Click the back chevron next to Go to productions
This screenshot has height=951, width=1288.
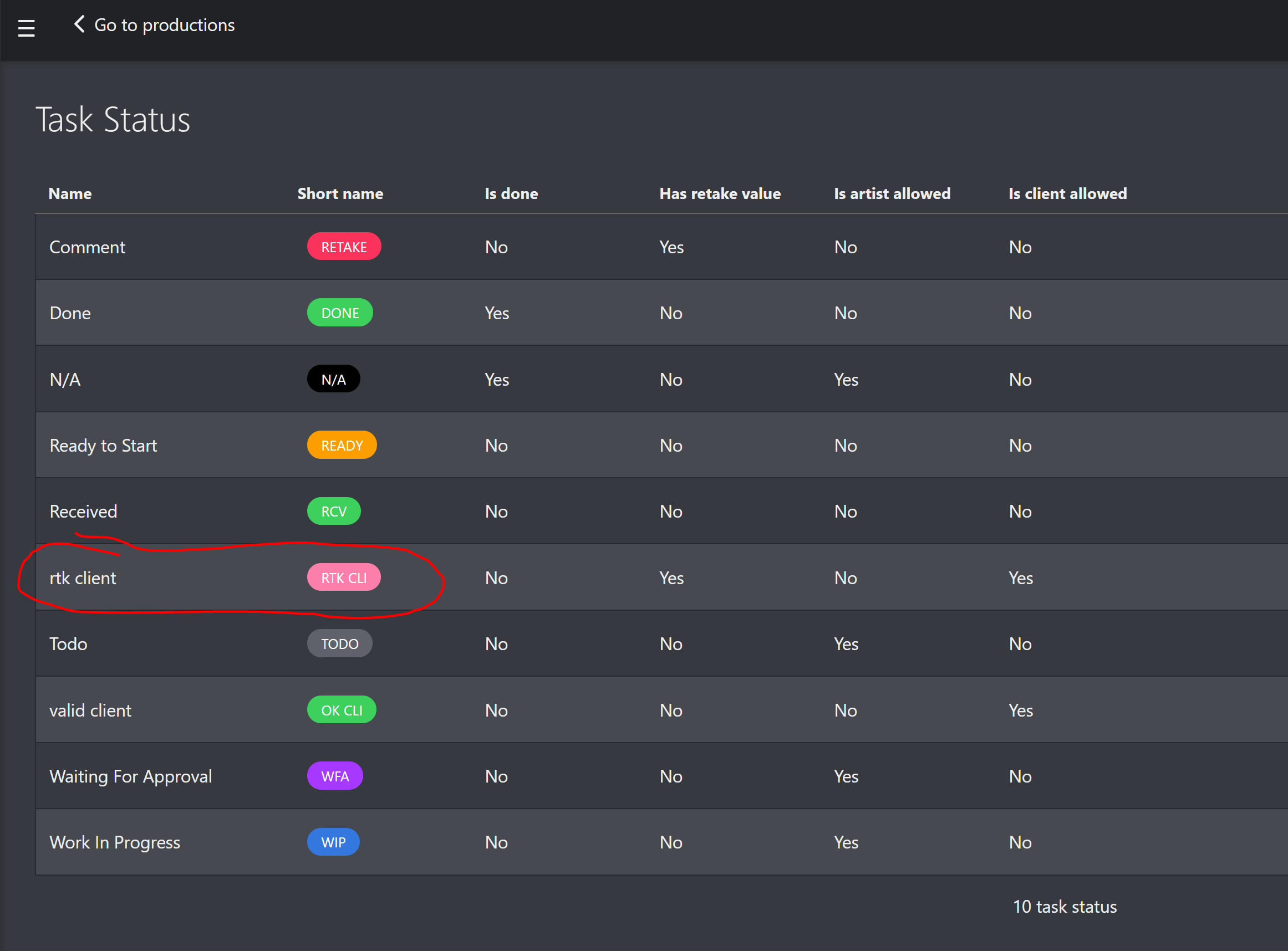pyautogui.click(x=78, y=24)
